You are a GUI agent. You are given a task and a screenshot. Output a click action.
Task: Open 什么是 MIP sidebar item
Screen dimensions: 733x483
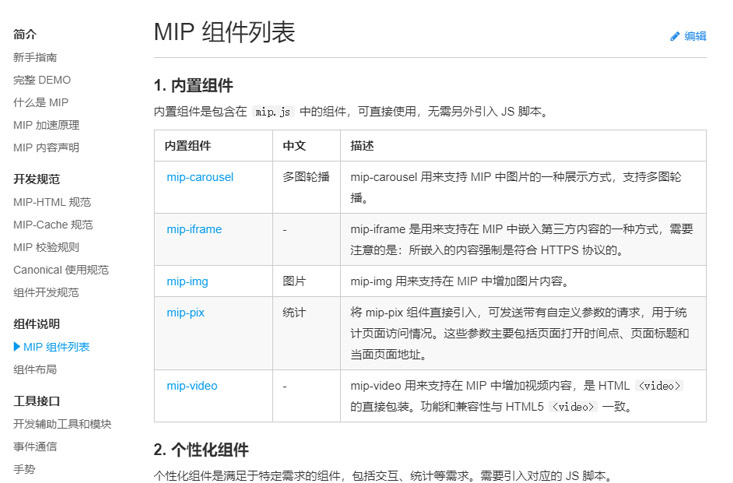(41, 102)
